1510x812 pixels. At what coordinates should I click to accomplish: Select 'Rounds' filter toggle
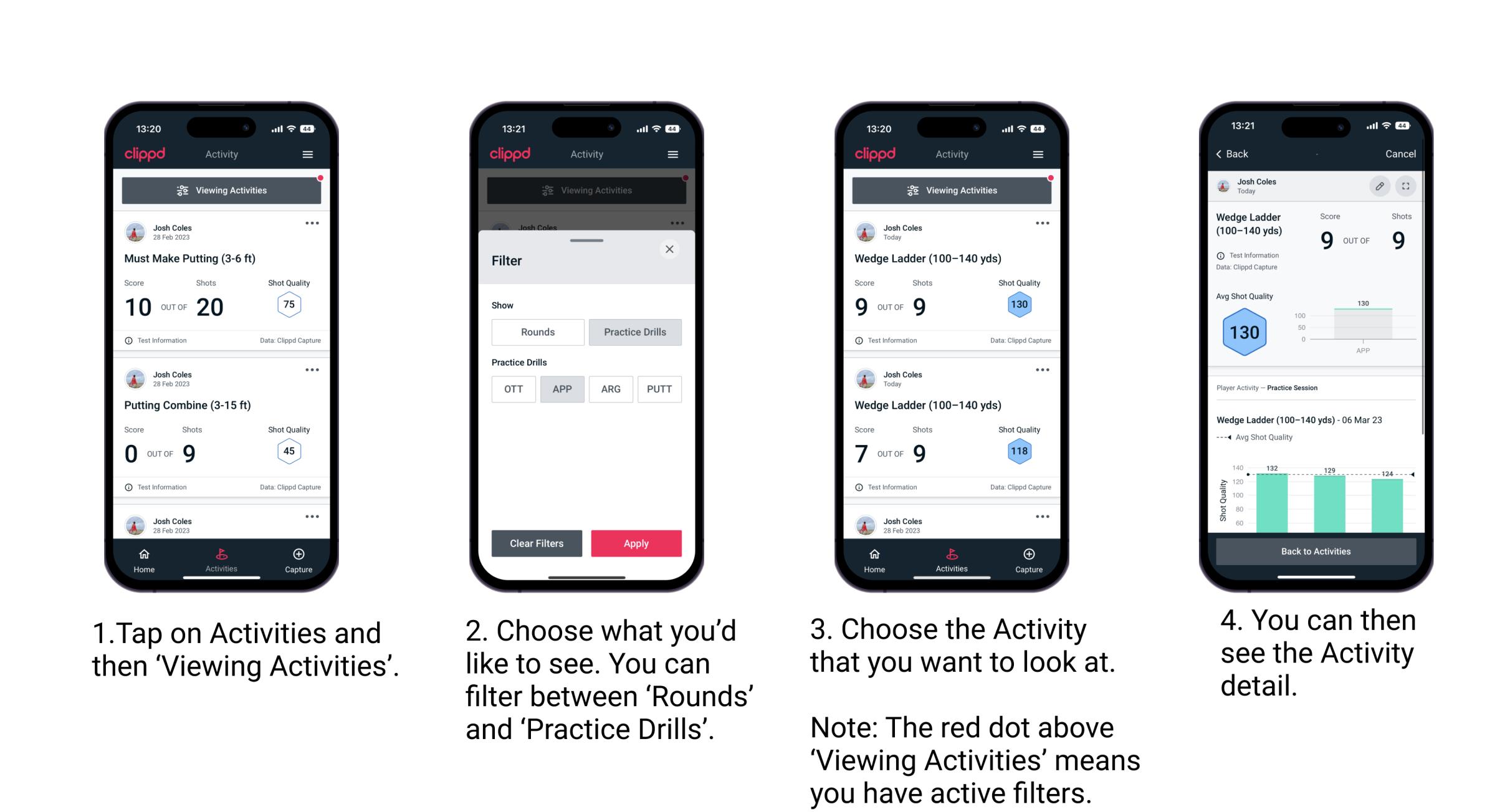pyautogui.click(x=537, y=332)
